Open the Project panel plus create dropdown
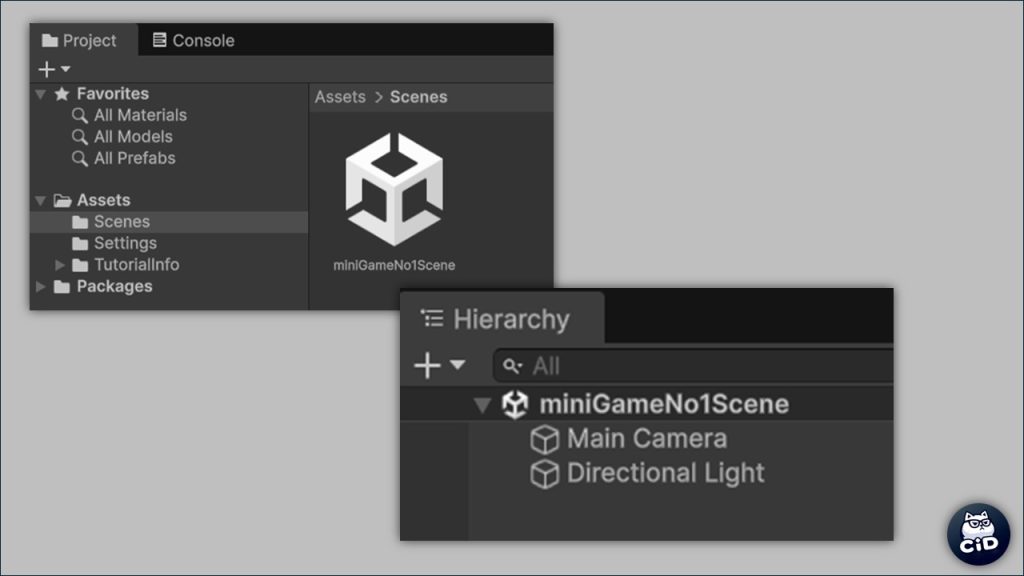This screenshot has width=1024, height=576. (53, 70)
